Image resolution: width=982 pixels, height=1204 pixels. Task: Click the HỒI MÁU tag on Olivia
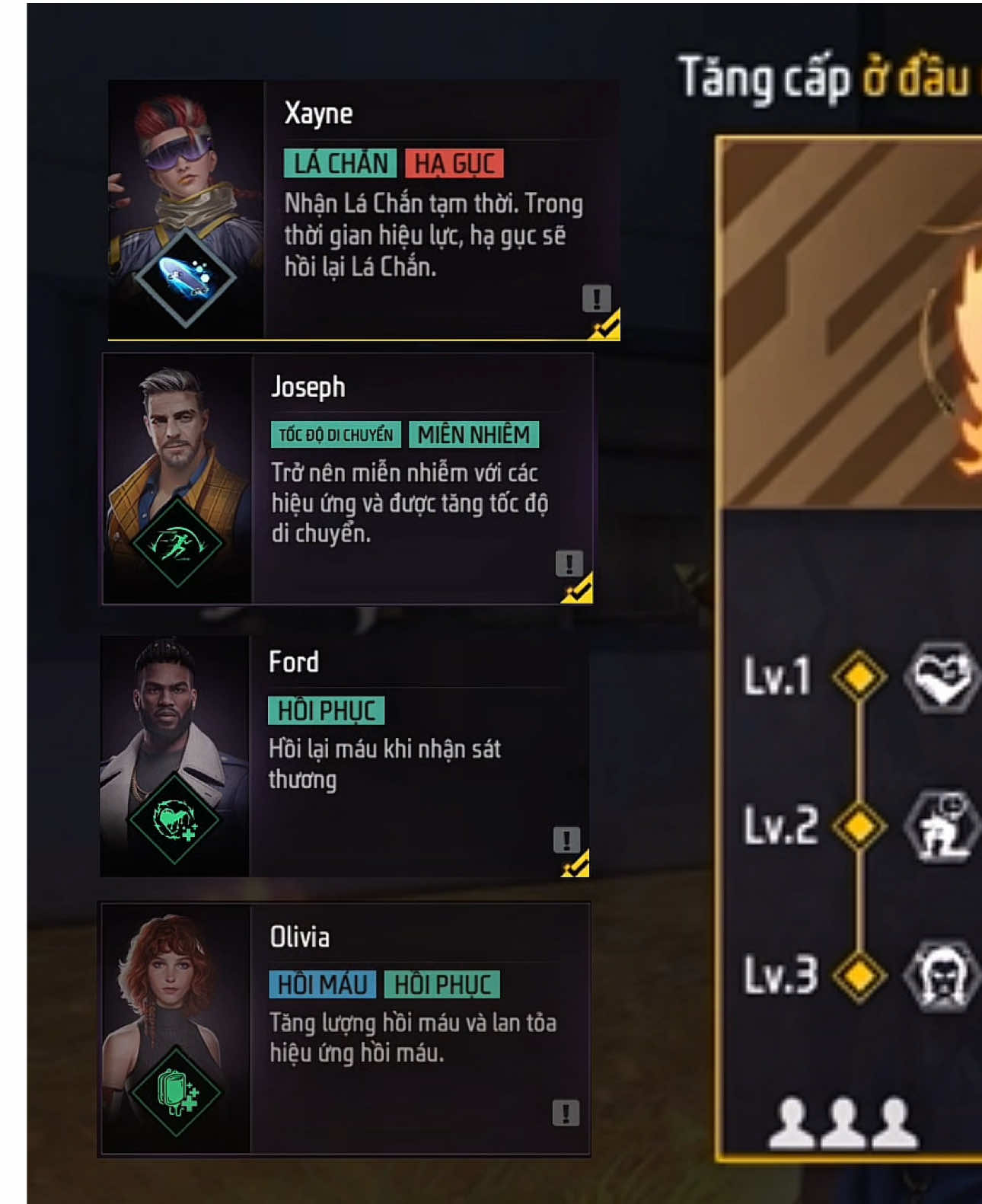[x=322, y=984]
